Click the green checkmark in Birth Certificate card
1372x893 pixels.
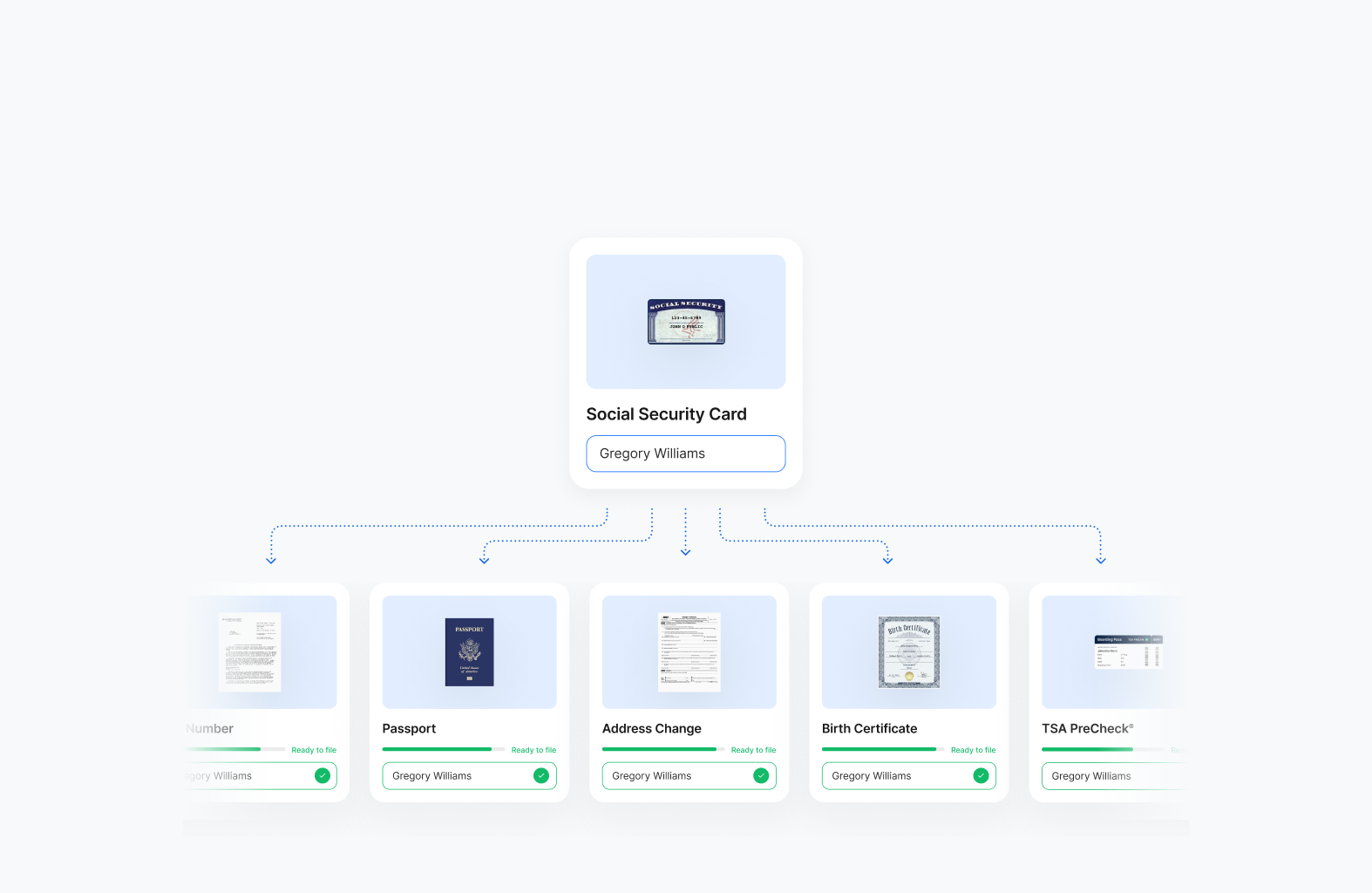click(x=981, y=775)
